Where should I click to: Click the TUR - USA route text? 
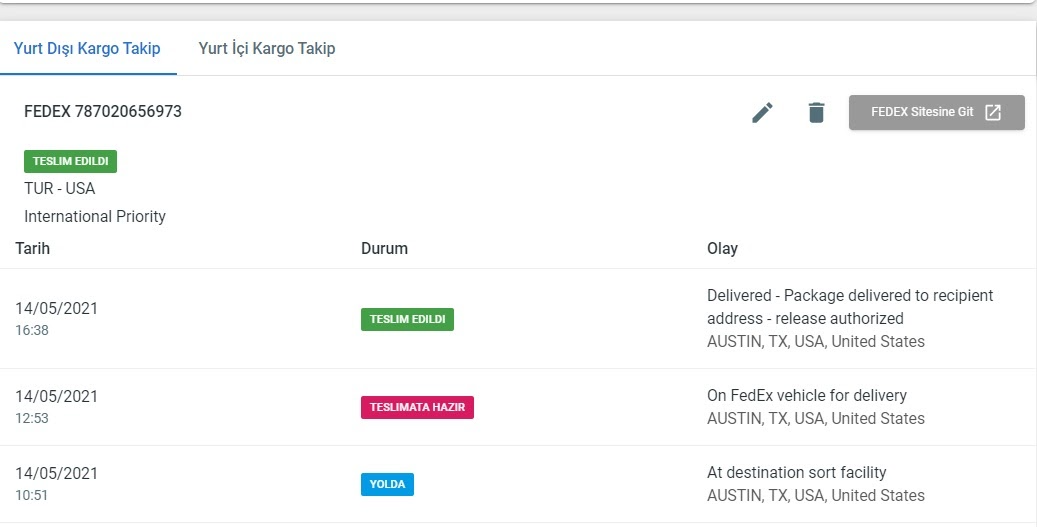point(60,188)
